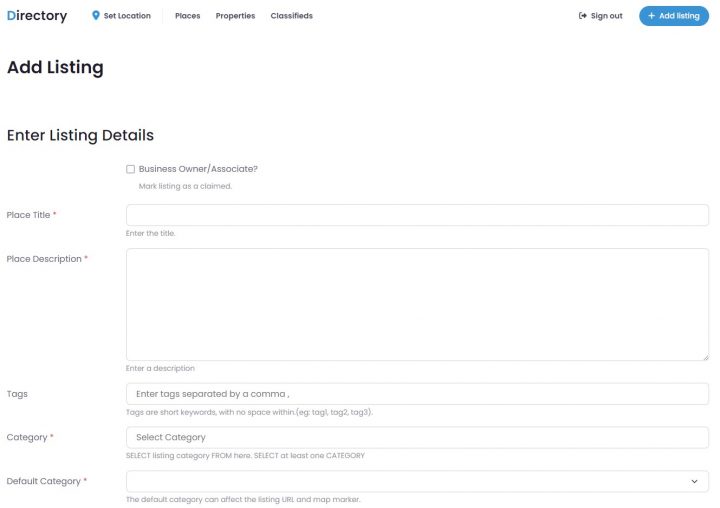This screenshot has width=720, height=508.
Task: Grab the description box resize handle
Action: 704,356
